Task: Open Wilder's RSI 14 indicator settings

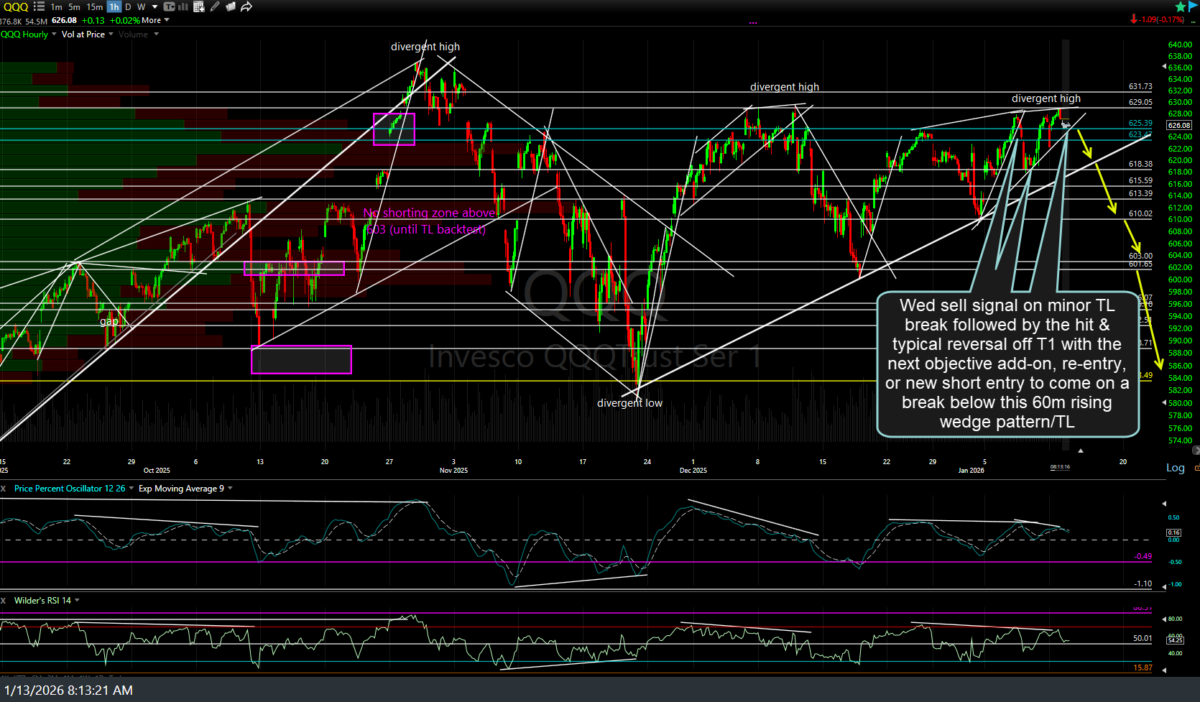Action: (x=45, y=600)
